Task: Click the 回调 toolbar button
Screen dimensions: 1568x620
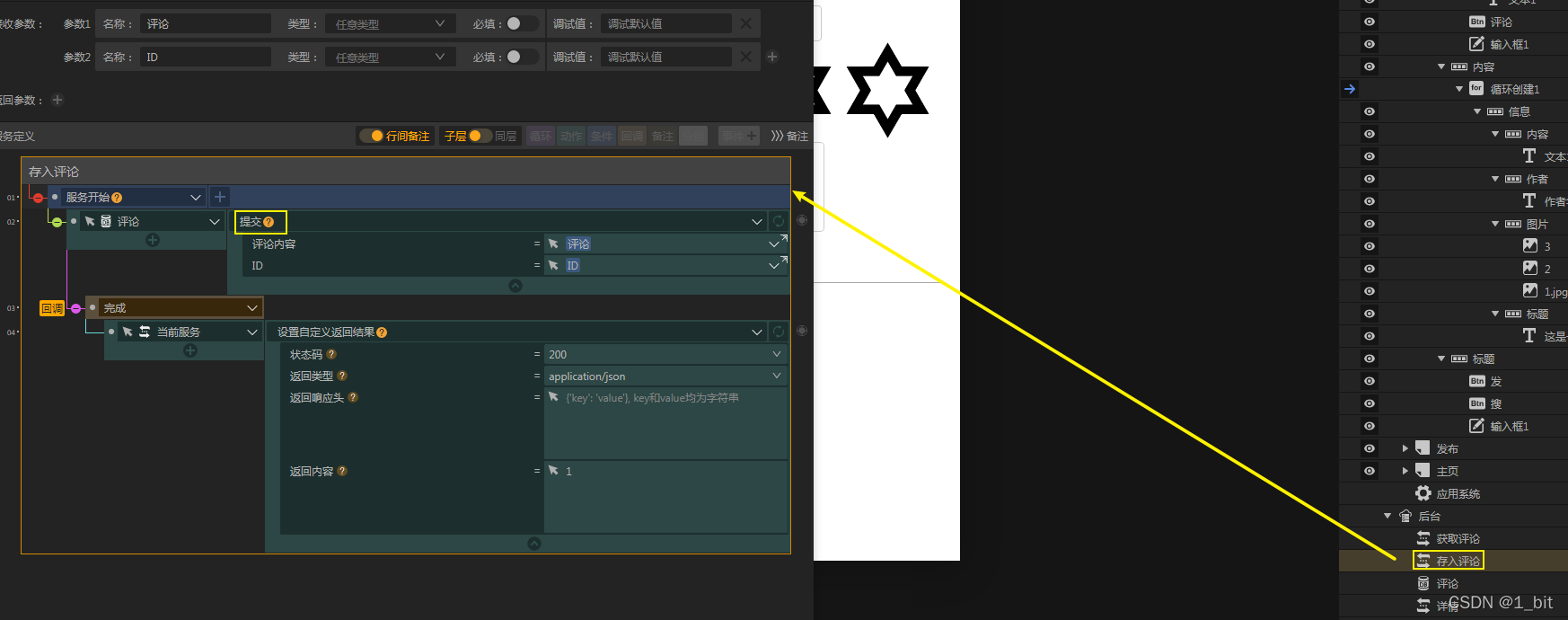Action: 632,136
